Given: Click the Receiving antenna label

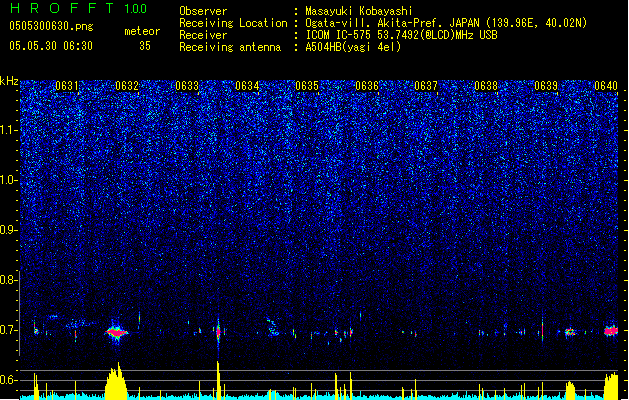Looking at the screenshot, I should point(230,47).
